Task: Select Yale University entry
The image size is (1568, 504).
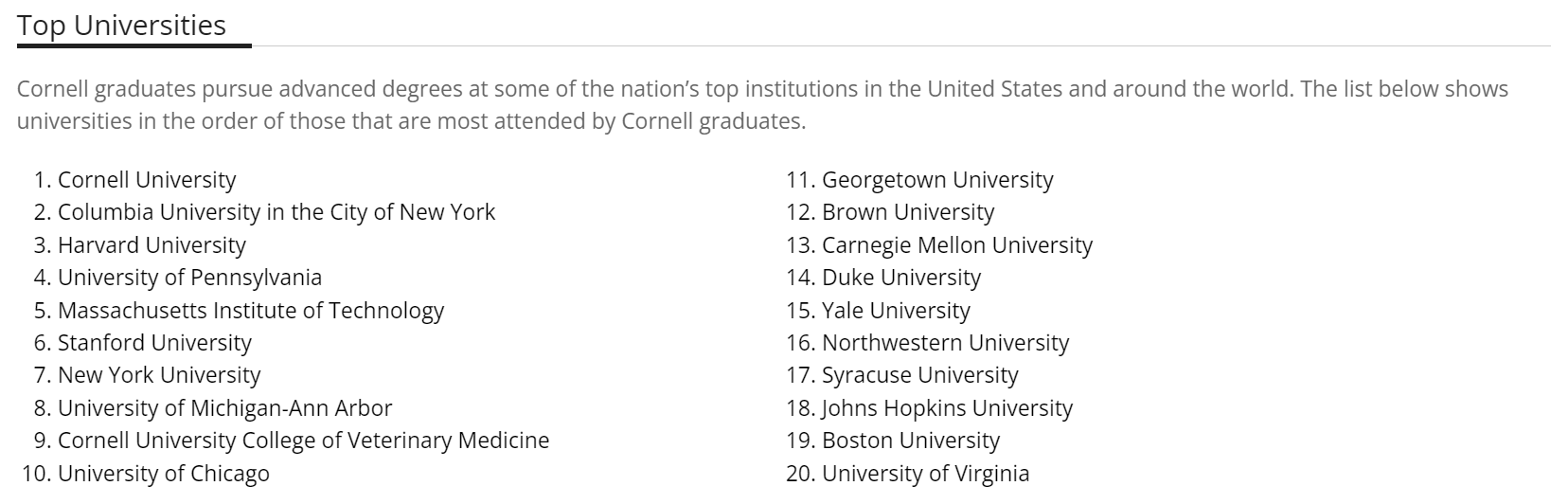Action: (x=896, y=311)
